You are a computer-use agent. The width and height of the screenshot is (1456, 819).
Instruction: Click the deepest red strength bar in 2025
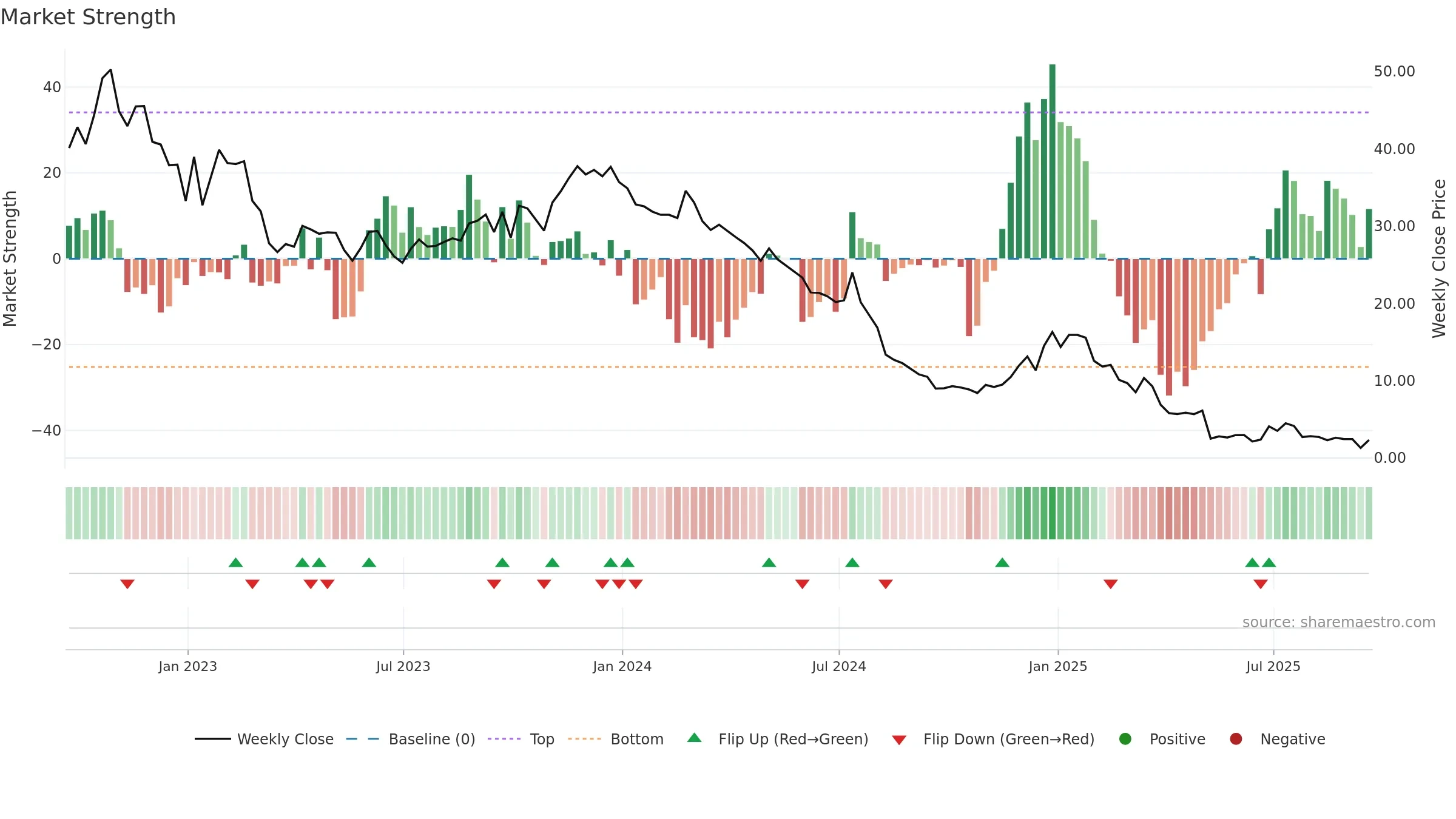(1169, 327)
